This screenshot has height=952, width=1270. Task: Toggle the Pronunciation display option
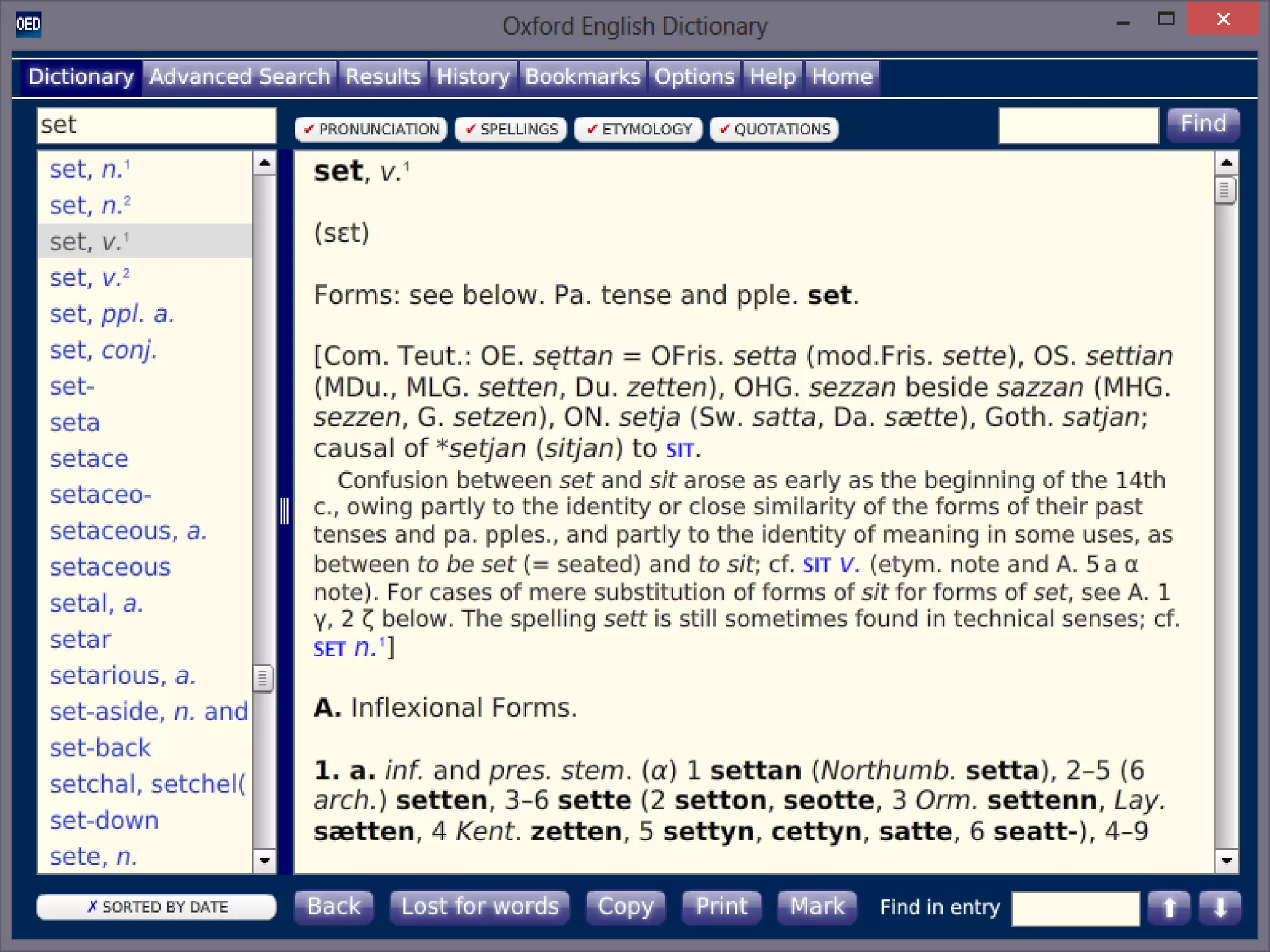371,130
